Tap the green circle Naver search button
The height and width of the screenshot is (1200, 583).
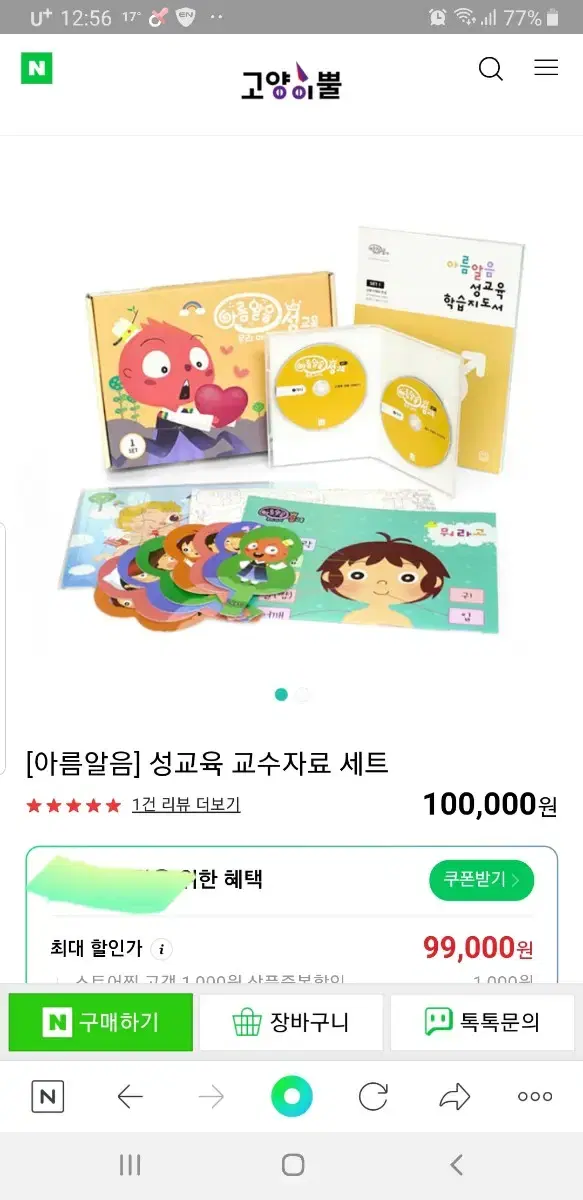click(292, 1097)
